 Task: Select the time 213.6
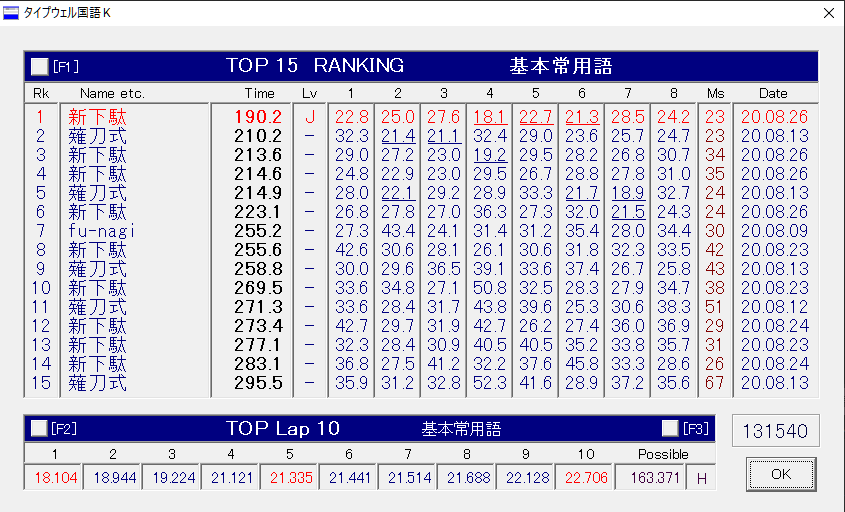pyautogui.click(x=258, y=155)
